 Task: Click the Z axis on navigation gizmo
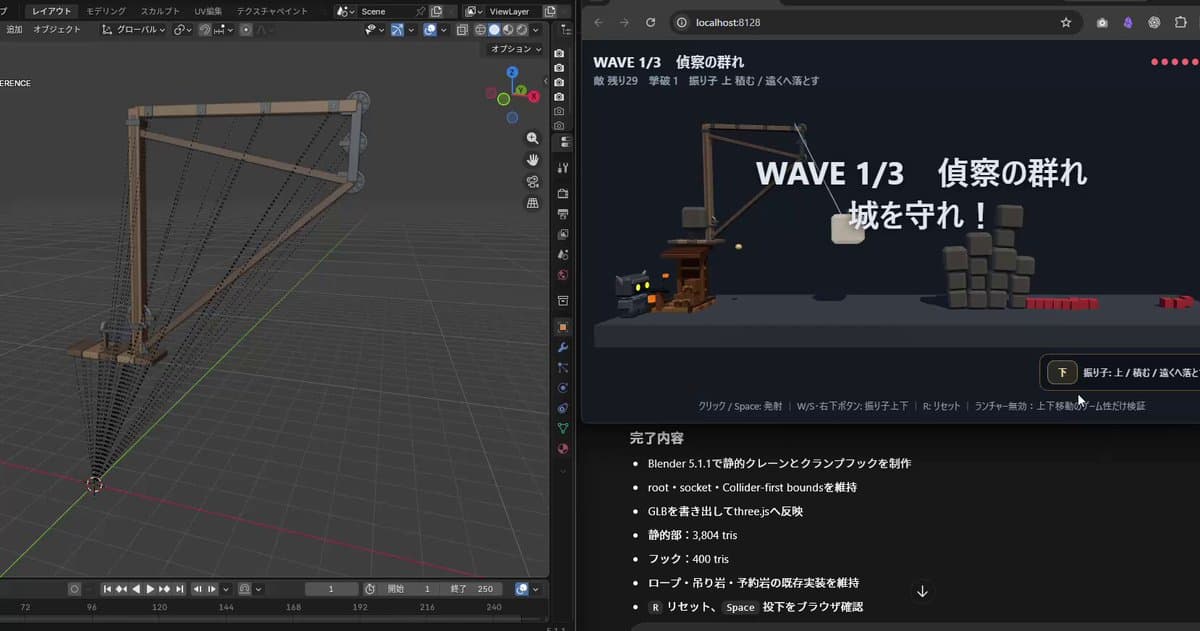pyautogui.click(x=512, y=72)
